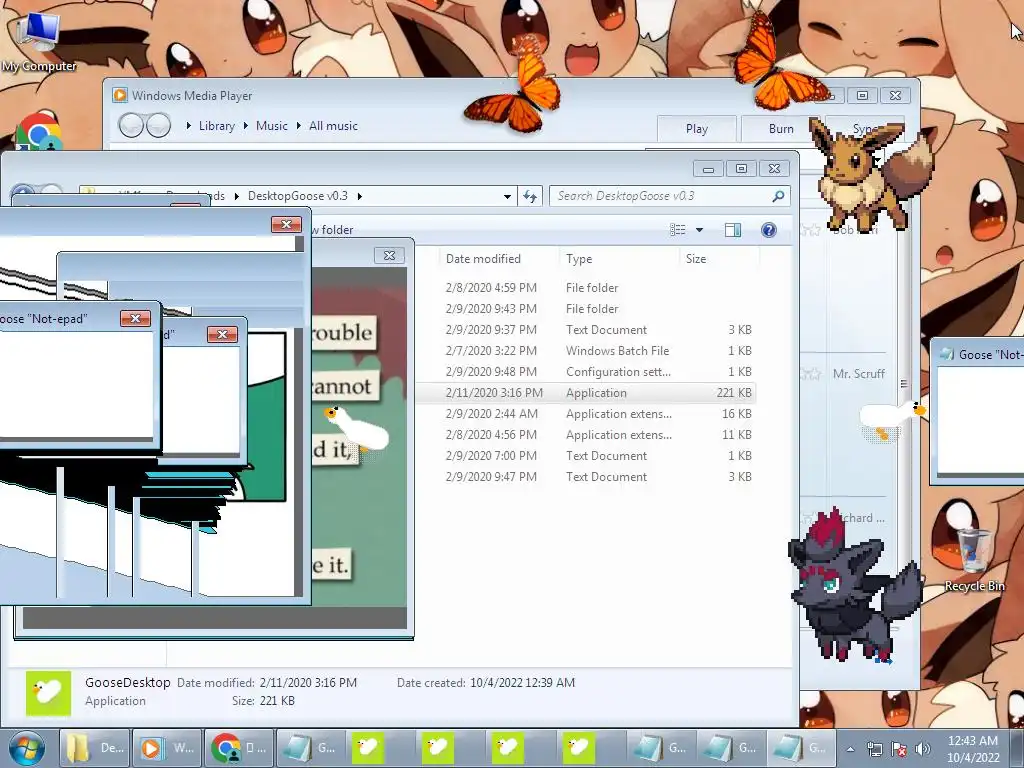Click Windows Media Player's round back button
Viewport: 1024px width, 768px height.
[x=131, y=125]
